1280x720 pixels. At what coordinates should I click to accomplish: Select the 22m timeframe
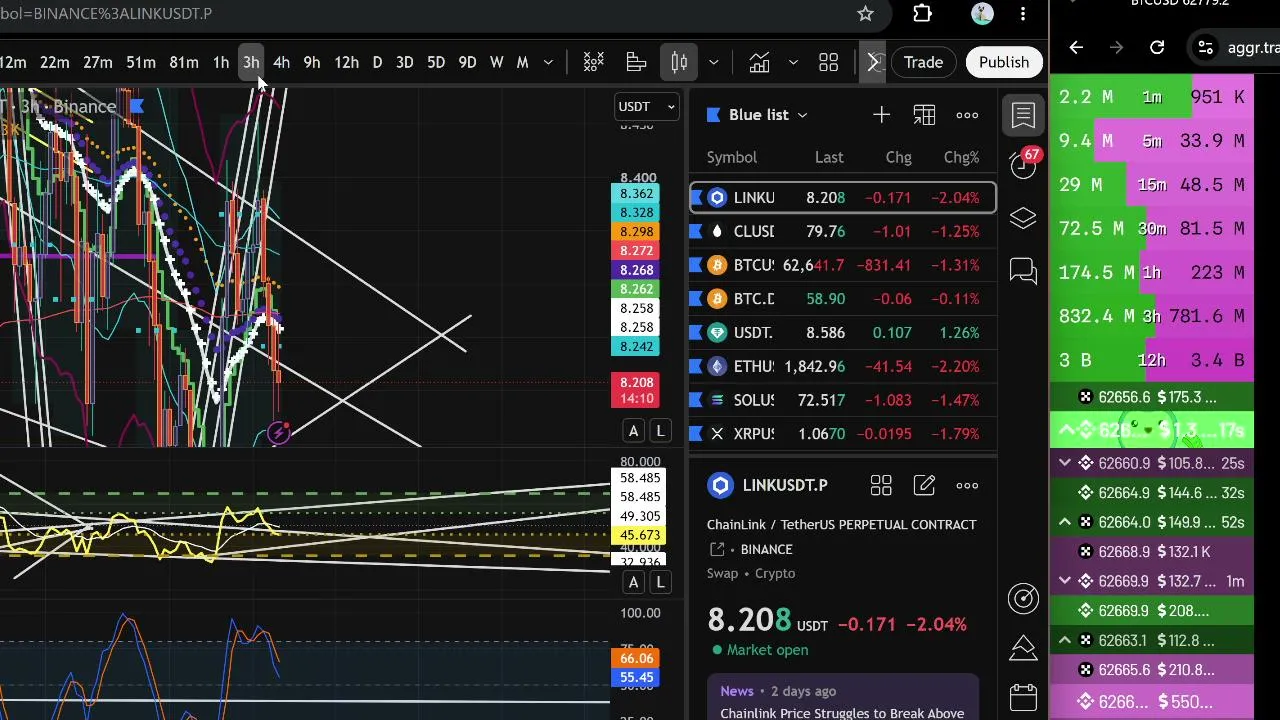tap(55, 63)
